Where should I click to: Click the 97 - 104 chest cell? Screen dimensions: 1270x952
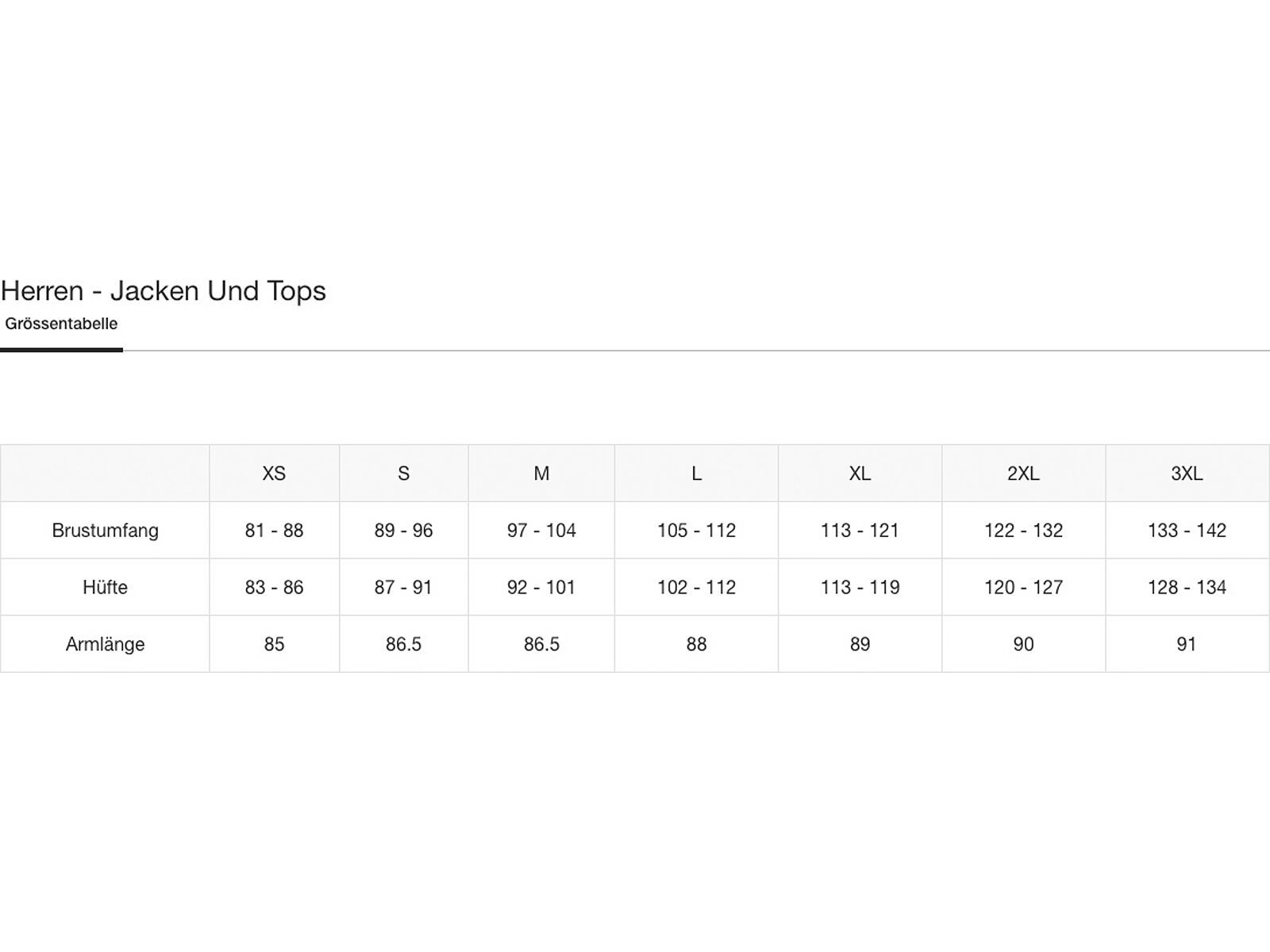[x=541, y=531]
